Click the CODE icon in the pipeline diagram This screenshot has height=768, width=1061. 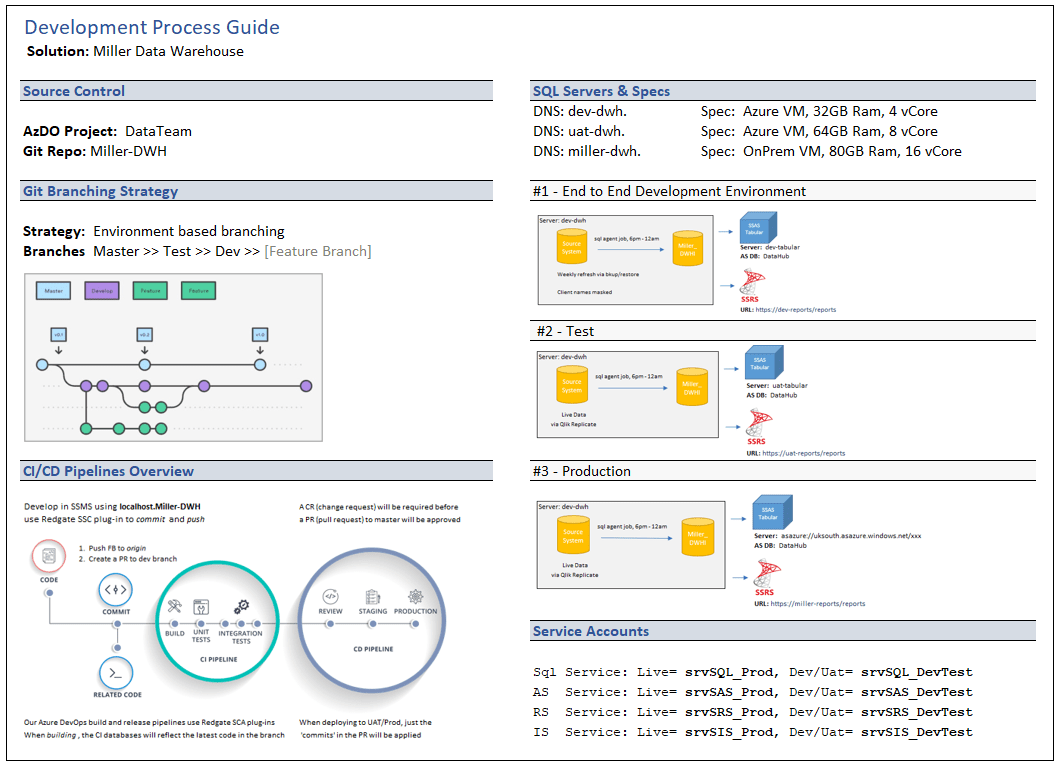point(48,556)
